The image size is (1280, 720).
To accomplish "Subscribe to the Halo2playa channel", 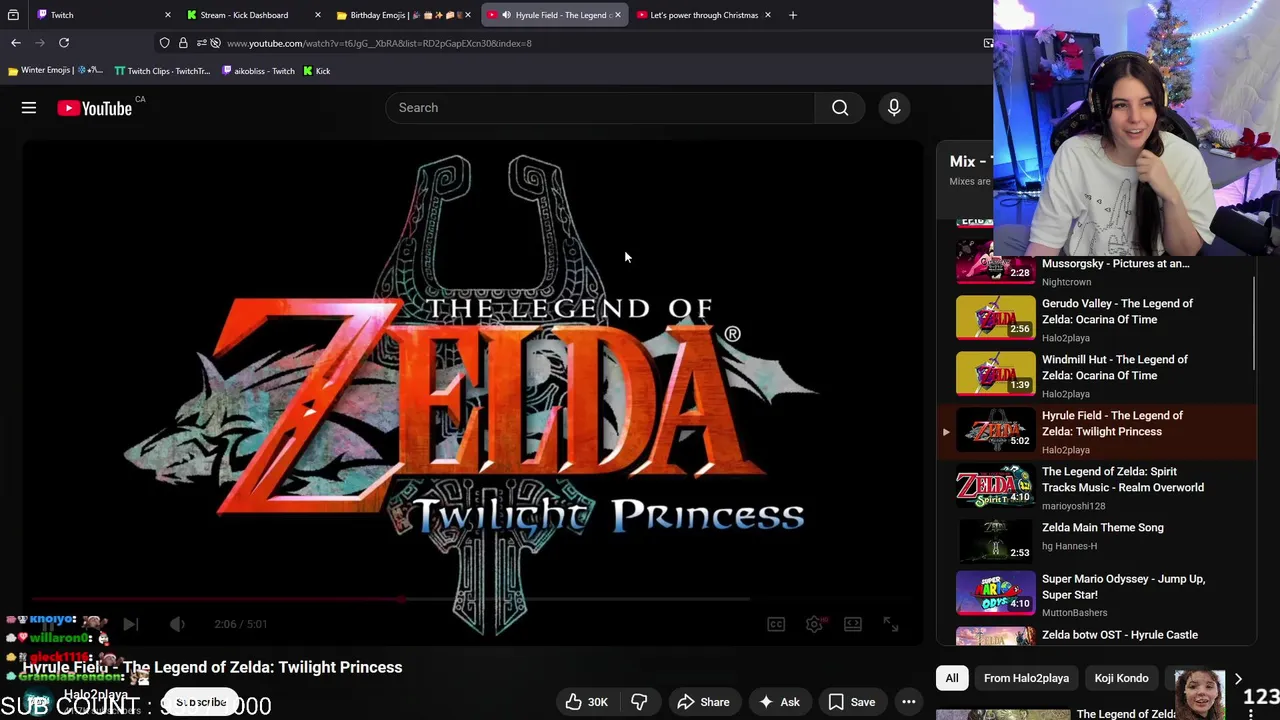I will [x=201, y=702].
